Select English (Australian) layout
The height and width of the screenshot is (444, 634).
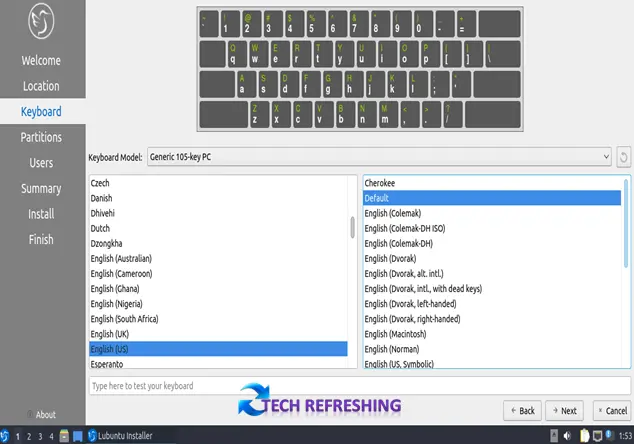point(218,258)
